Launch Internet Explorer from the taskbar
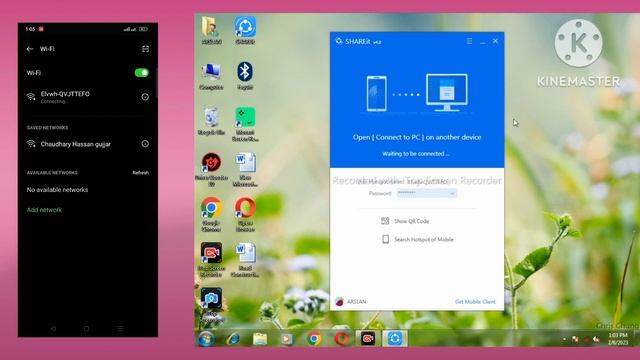640x360 pixels. (x=233, y=339)
